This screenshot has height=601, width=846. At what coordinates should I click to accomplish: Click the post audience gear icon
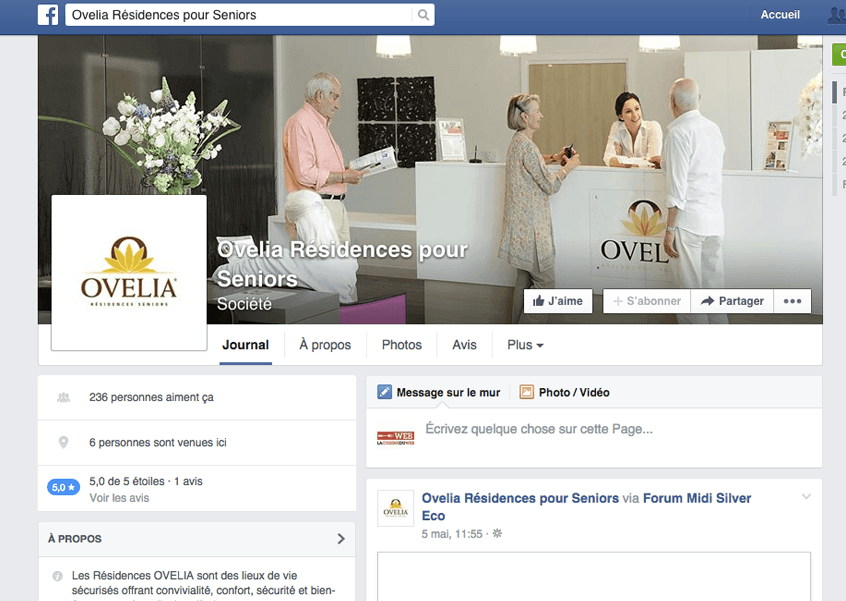tap(497, 534)
